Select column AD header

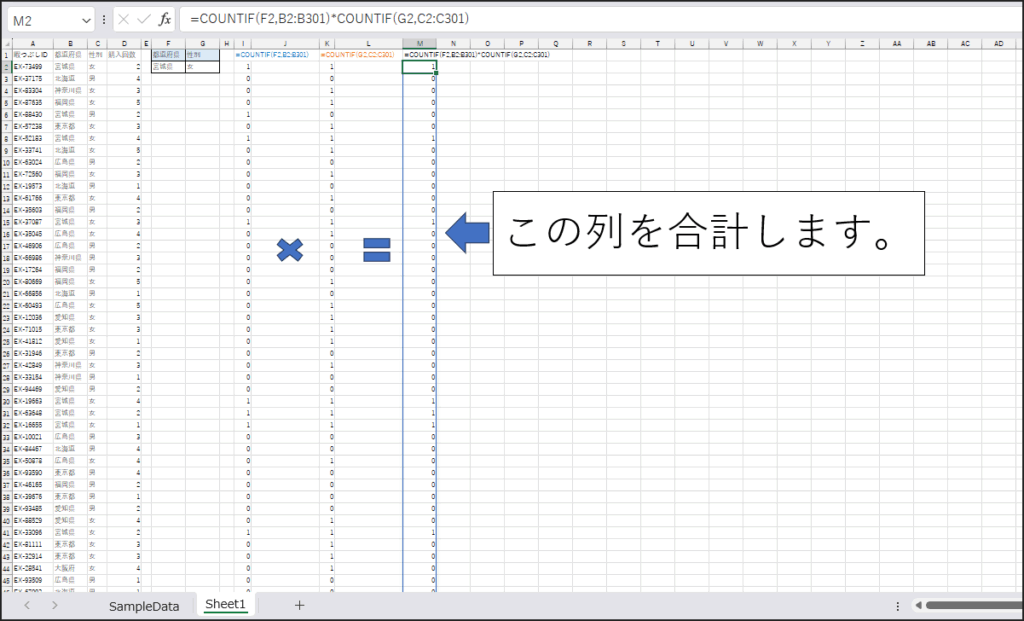999,44
